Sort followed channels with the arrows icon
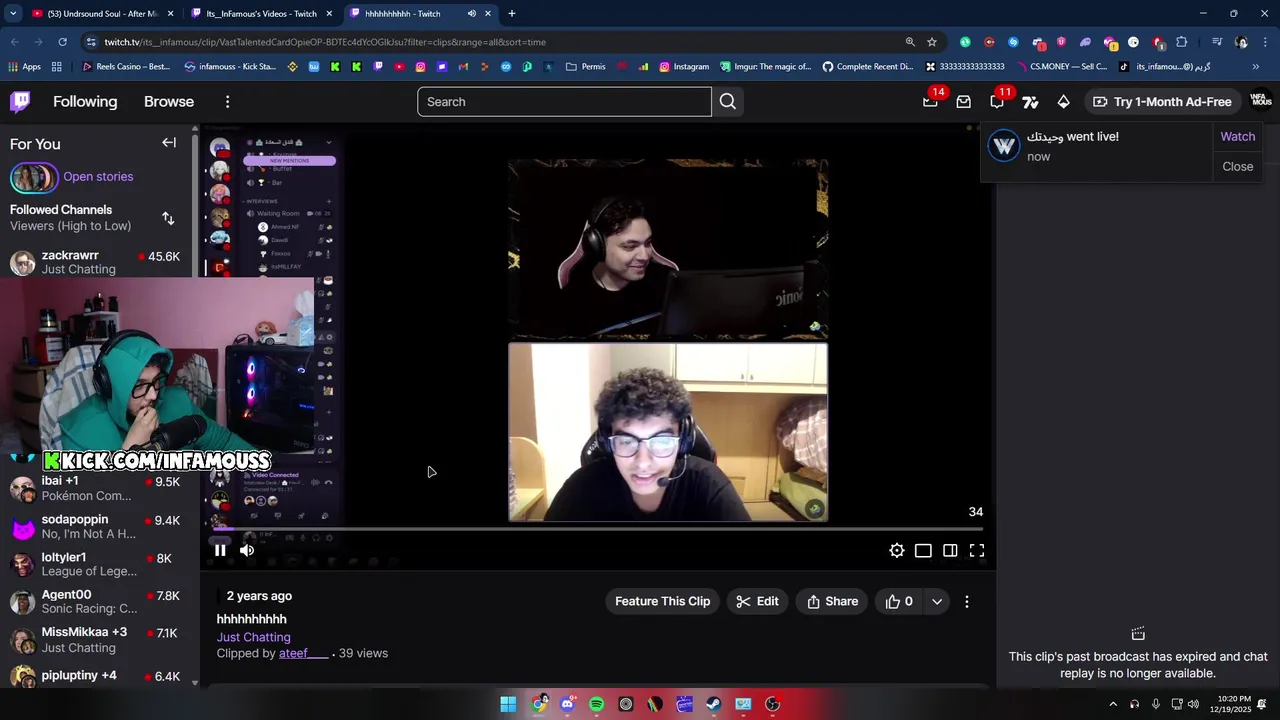Image resolution: width=1280 pixels, height=720 pixels. (x=168, y=218)
